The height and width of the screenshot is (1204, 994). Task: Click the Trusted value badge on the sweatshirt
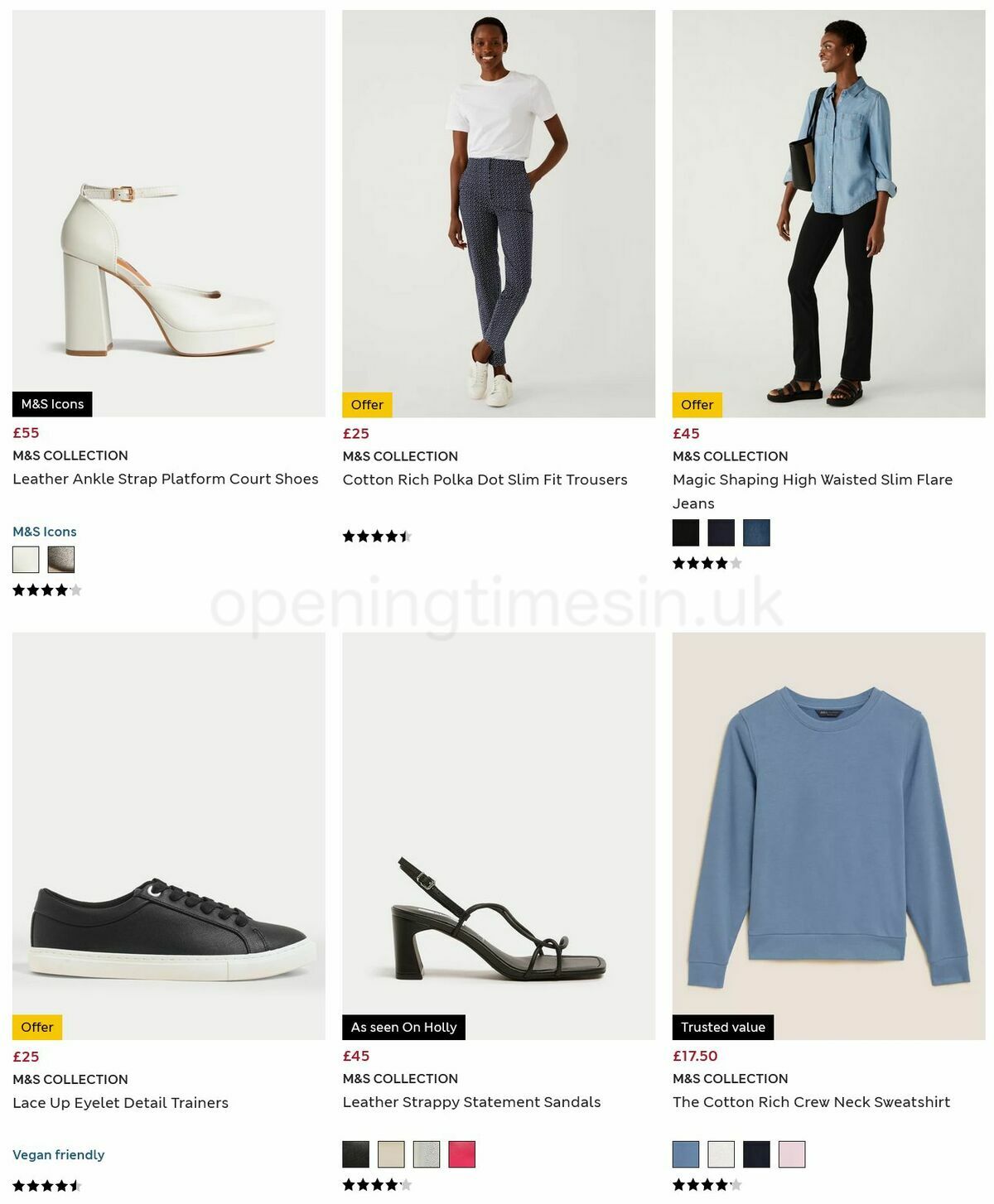tap(722, 1027)
